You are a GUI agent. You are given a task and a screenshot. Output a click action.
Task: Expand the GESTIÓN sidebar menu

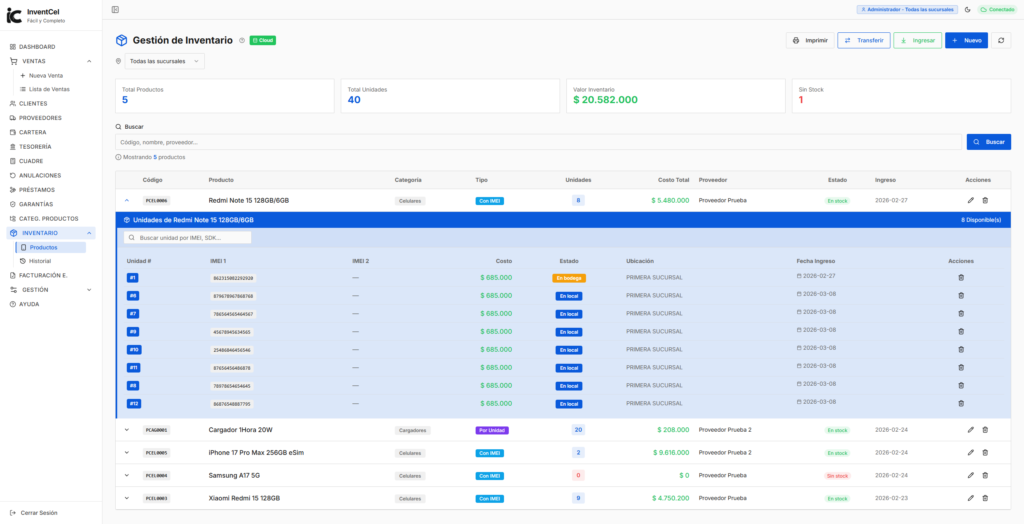tap(88, 290)
